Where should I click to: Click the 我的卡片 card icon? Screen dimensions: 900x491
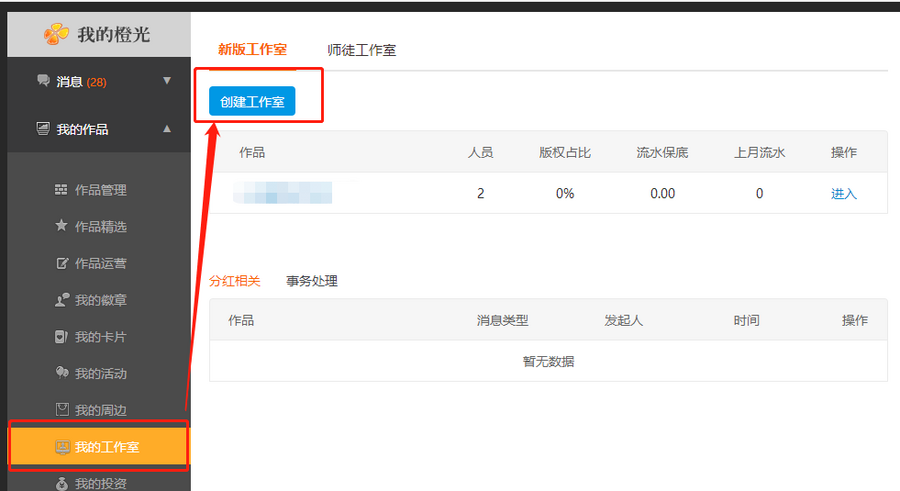point(61,337)
